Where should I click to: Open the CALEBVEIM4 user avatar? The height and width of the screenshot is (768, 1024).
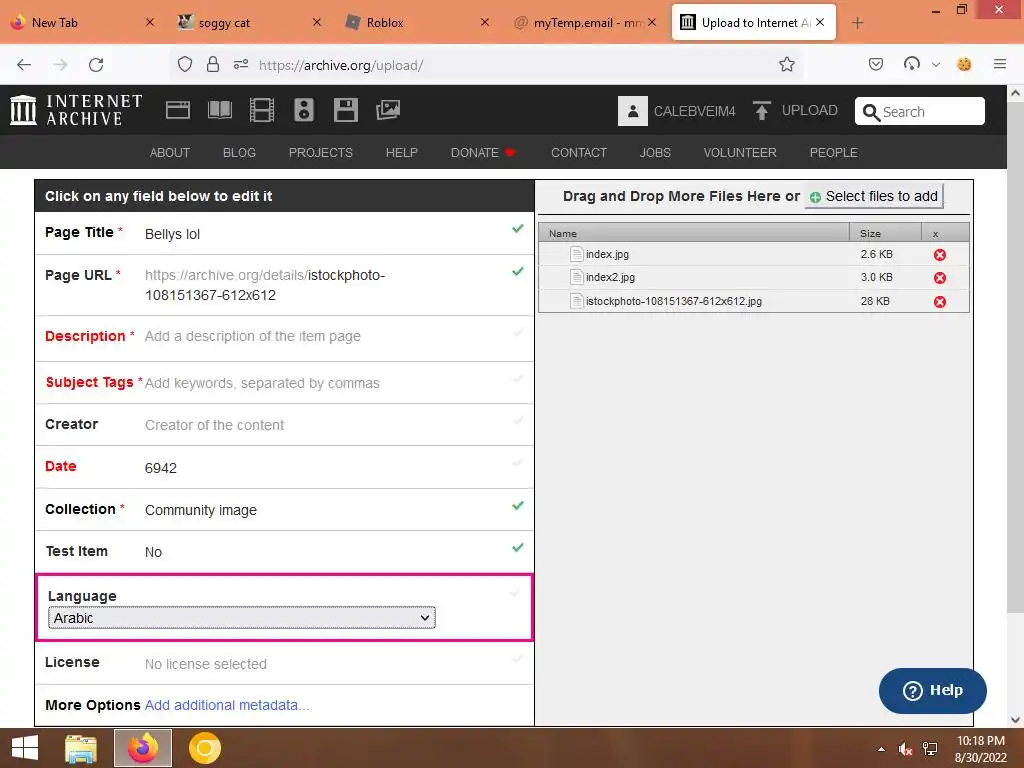(x=632, y=111)
